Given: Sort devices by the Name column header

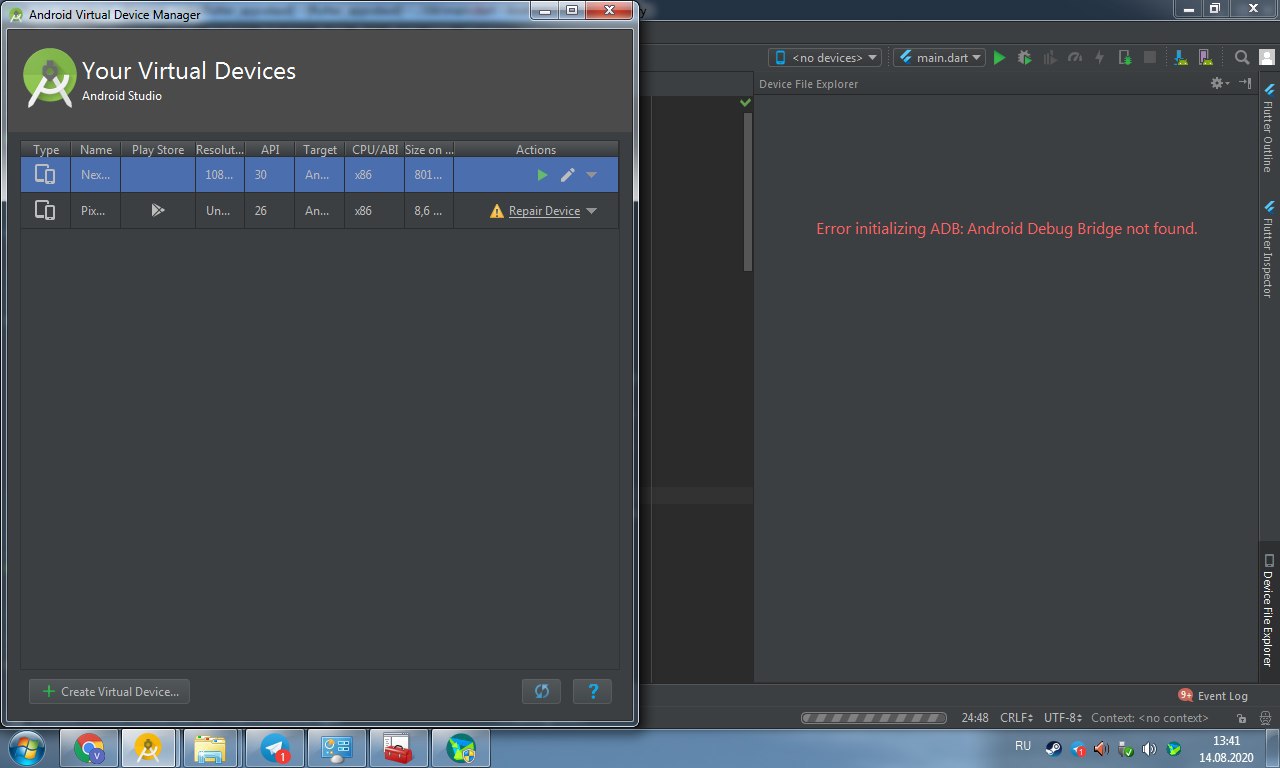Looking at the screenshot, I should pyautogui.click(x=96, y=149).
